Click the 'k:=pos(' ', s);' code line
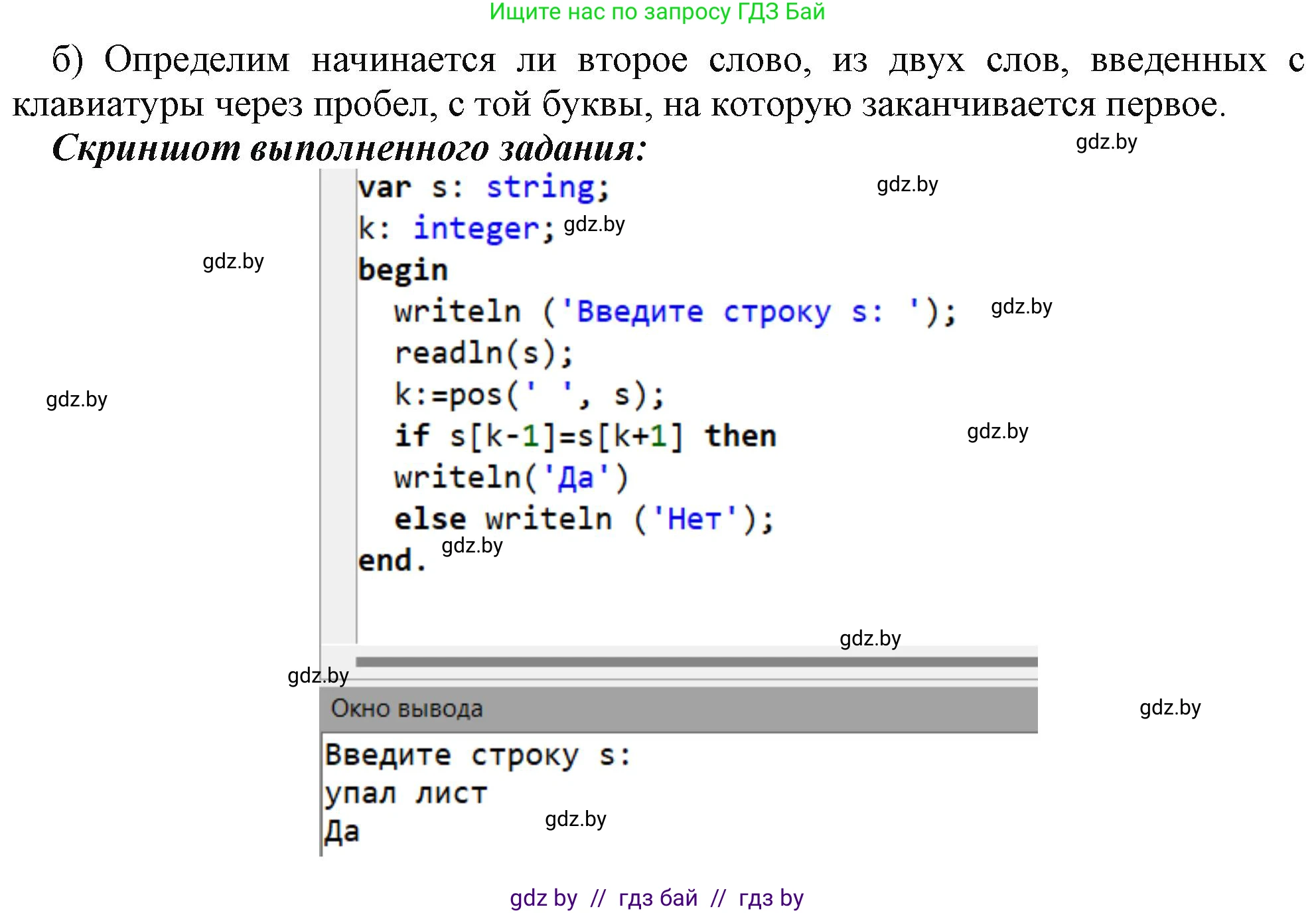The height and width of the screenshot is (913, 1316). [x=528, y=395]
